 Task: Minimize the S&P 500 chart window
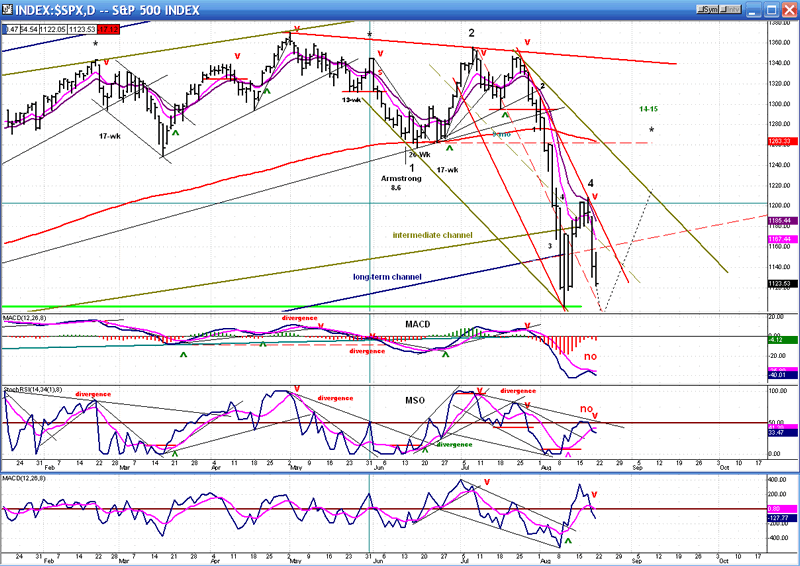coord(754,9)
